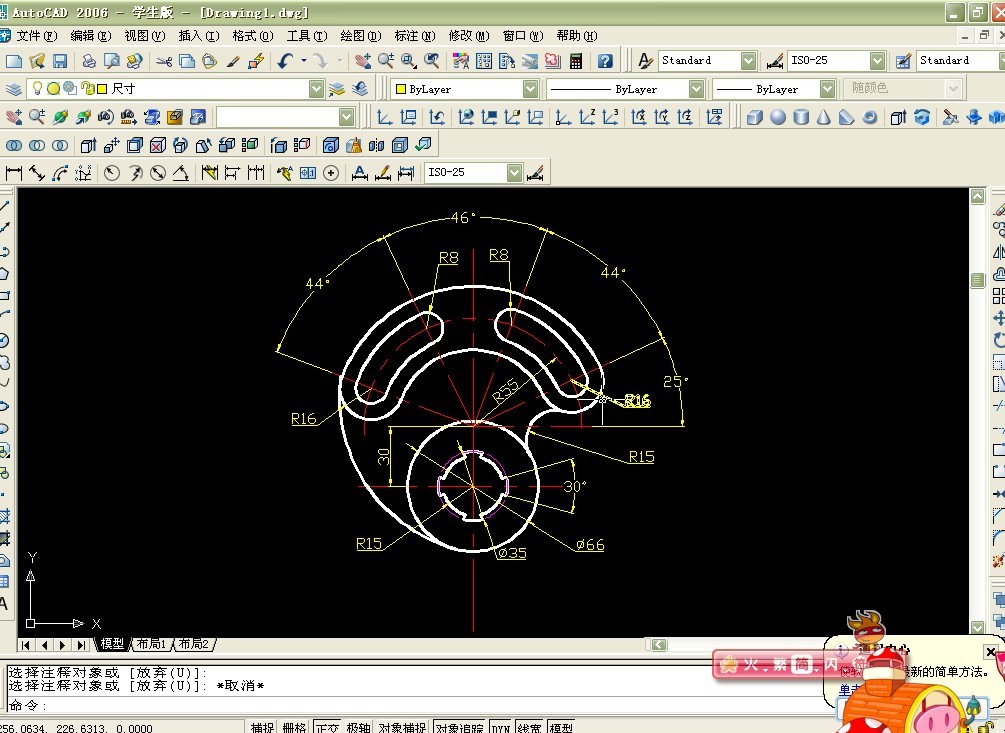Select the Aligned dimension tool
Screen dimensions: 1005x733
[x=37, y=172]
